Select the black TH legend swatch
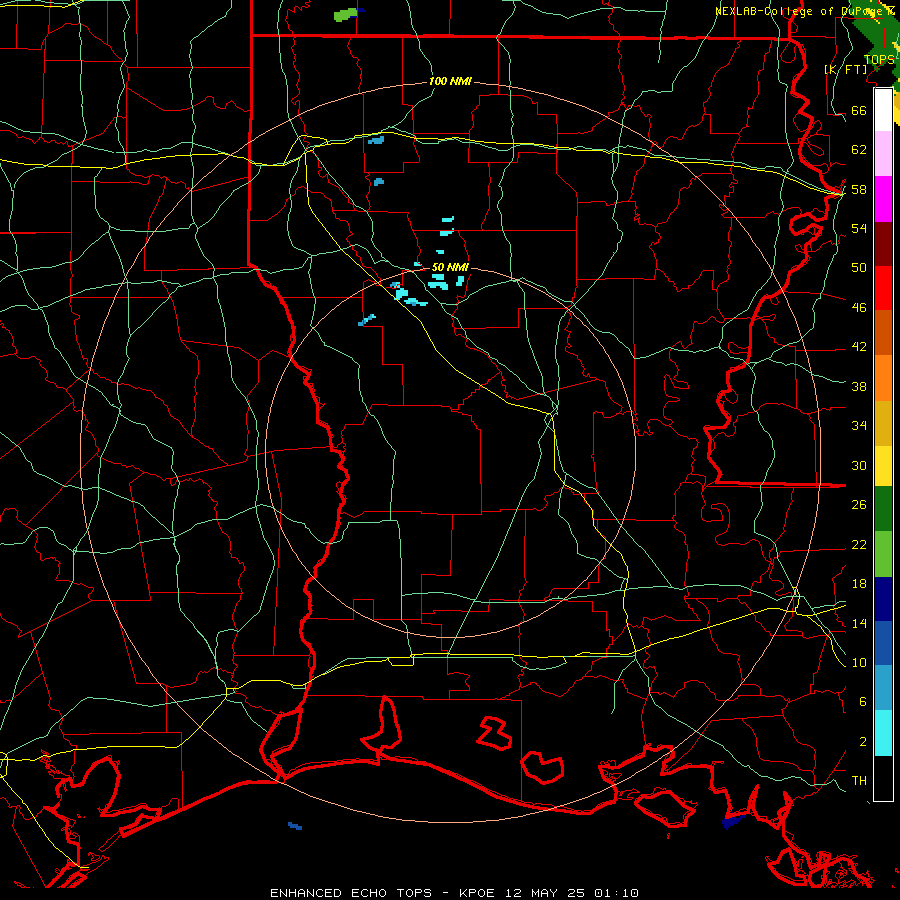The width and height of the screenshot is (900, 900). [883, 778]
